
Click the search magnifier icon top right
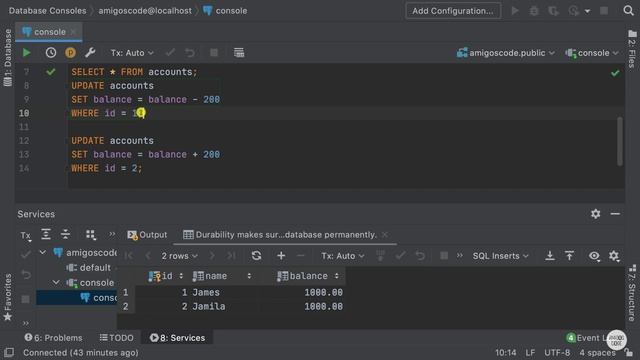click(628, 11)
